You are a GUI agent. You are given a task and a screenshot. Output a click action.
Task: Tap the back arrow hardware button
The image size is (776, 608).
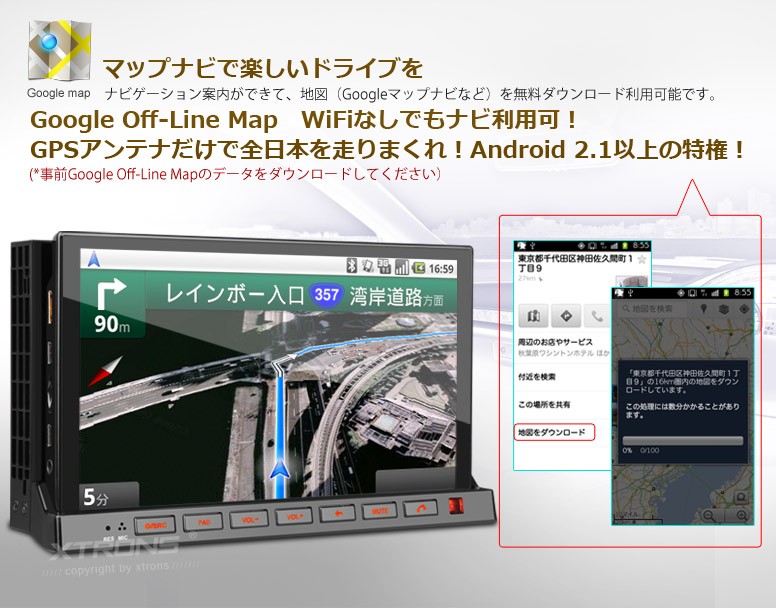338,513
